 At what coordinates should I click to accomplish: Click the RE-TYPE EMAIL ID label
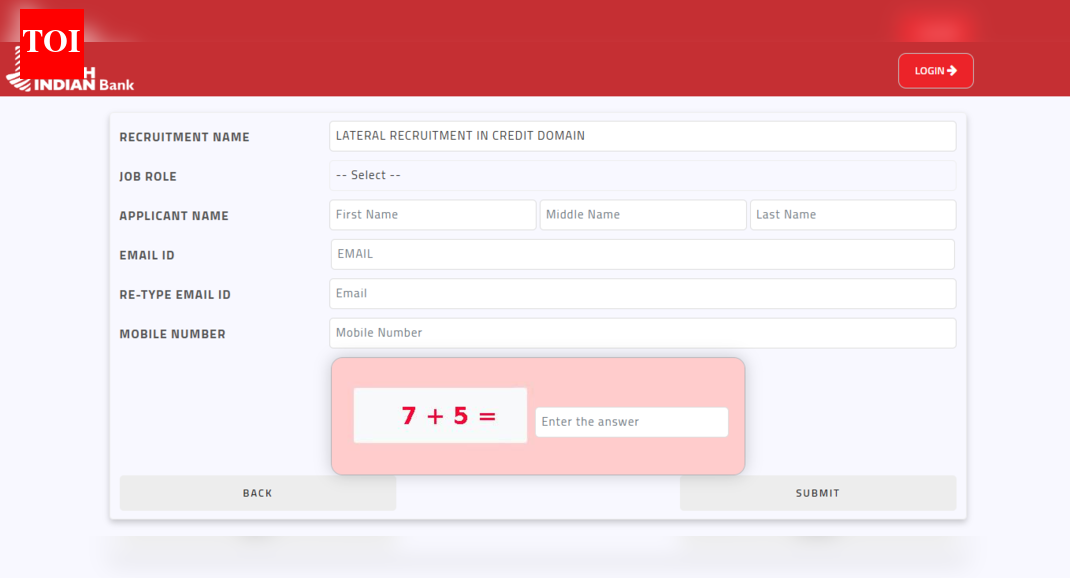(175, 295)
